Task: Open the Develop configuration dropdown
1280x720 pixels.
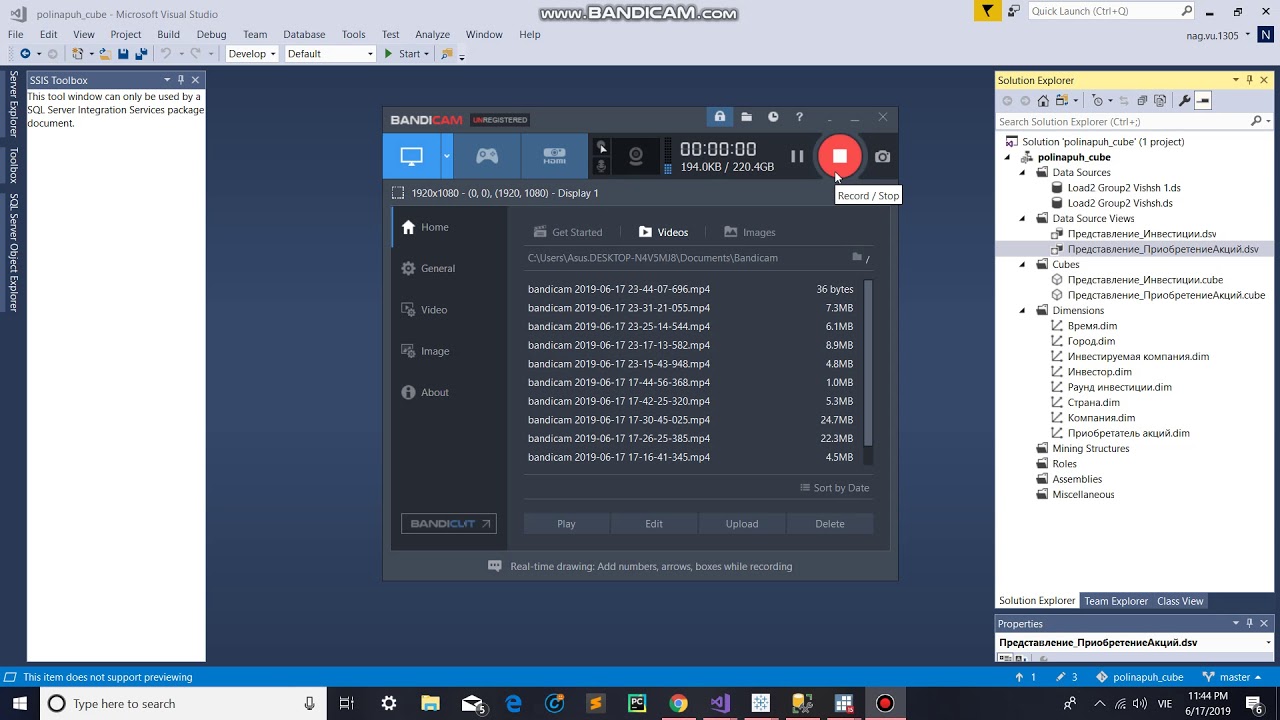Action: point(252,54)
